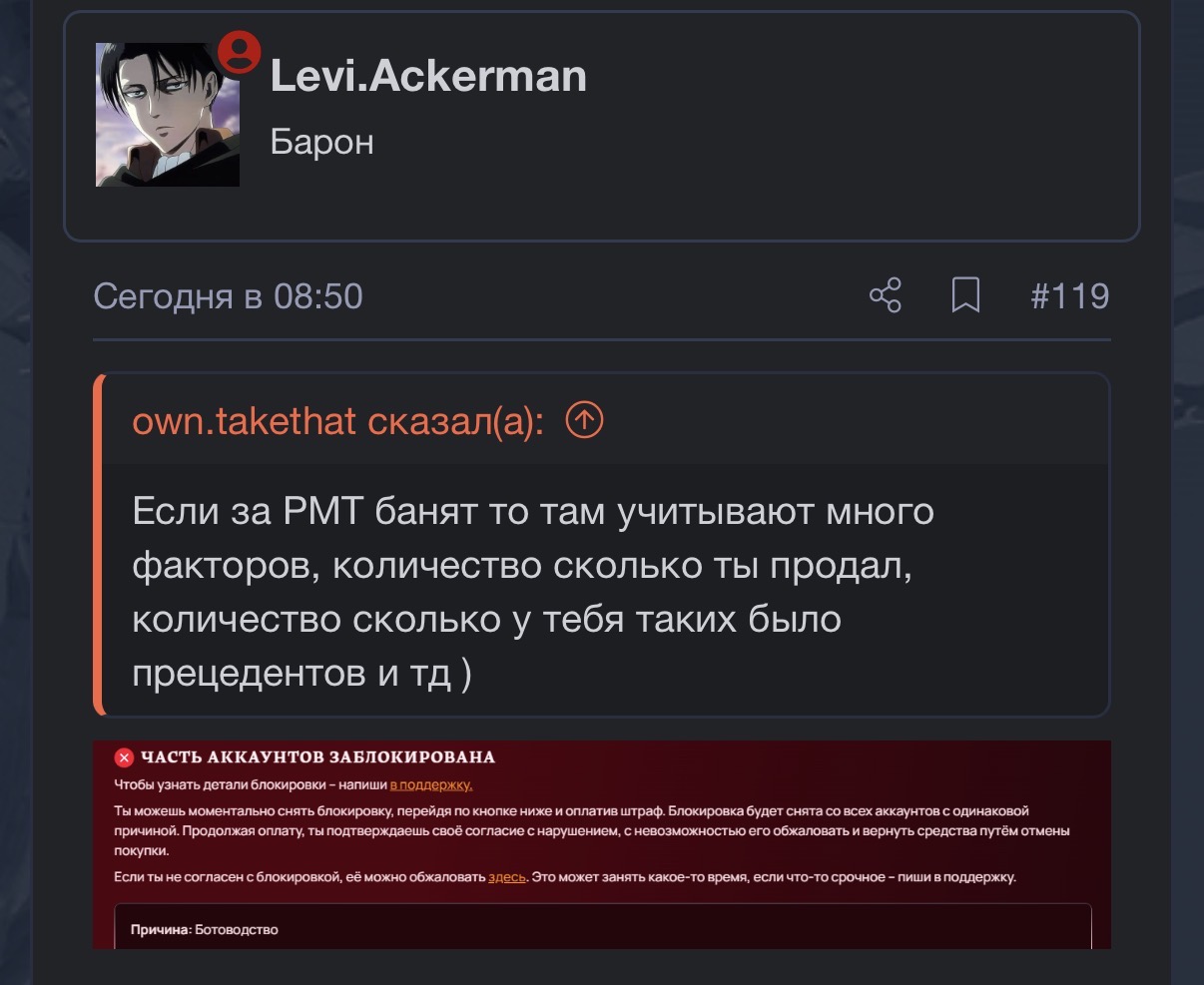Viewport: 1204px width, 985px height.
Task: Open the post permalink #119
Action: tap(1070, 296)
